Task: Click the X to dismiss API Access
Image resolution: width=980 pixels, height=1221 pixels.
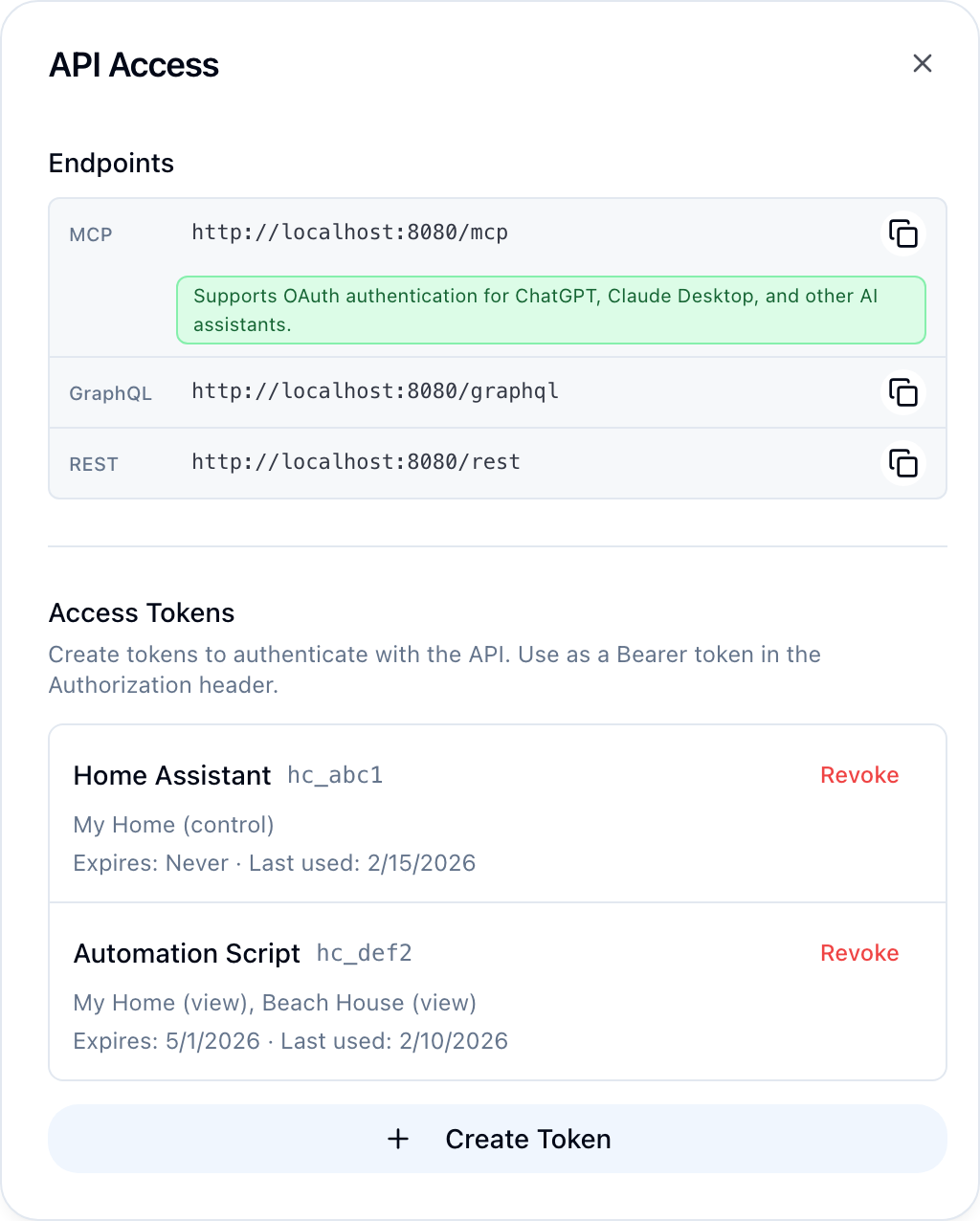Action: point(922,64)
